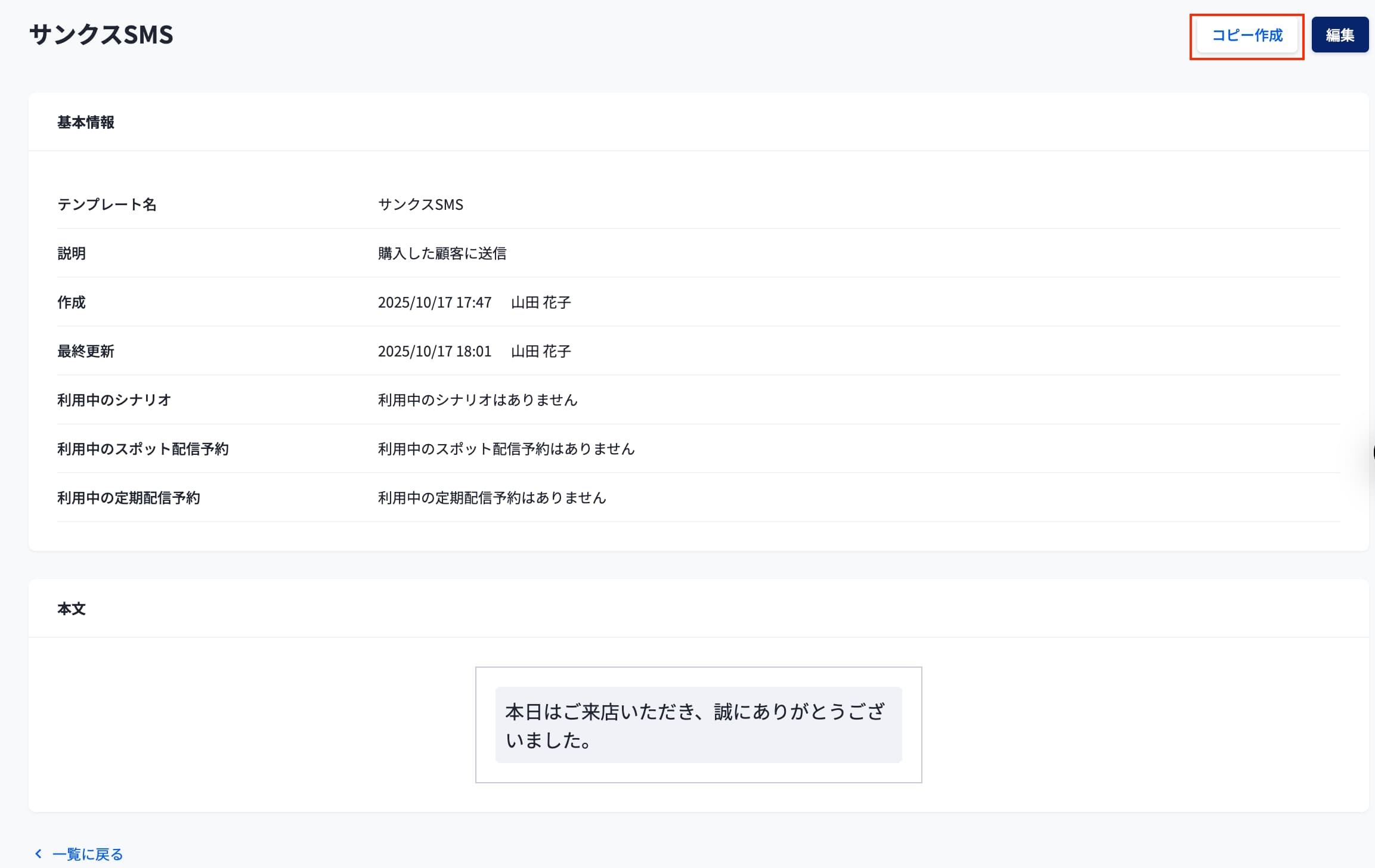The height and width of the screenshot is (868, 1375).
Task: Select the template name value サンクスSMS
Action: pyautogui.click(x=420, y=204)
